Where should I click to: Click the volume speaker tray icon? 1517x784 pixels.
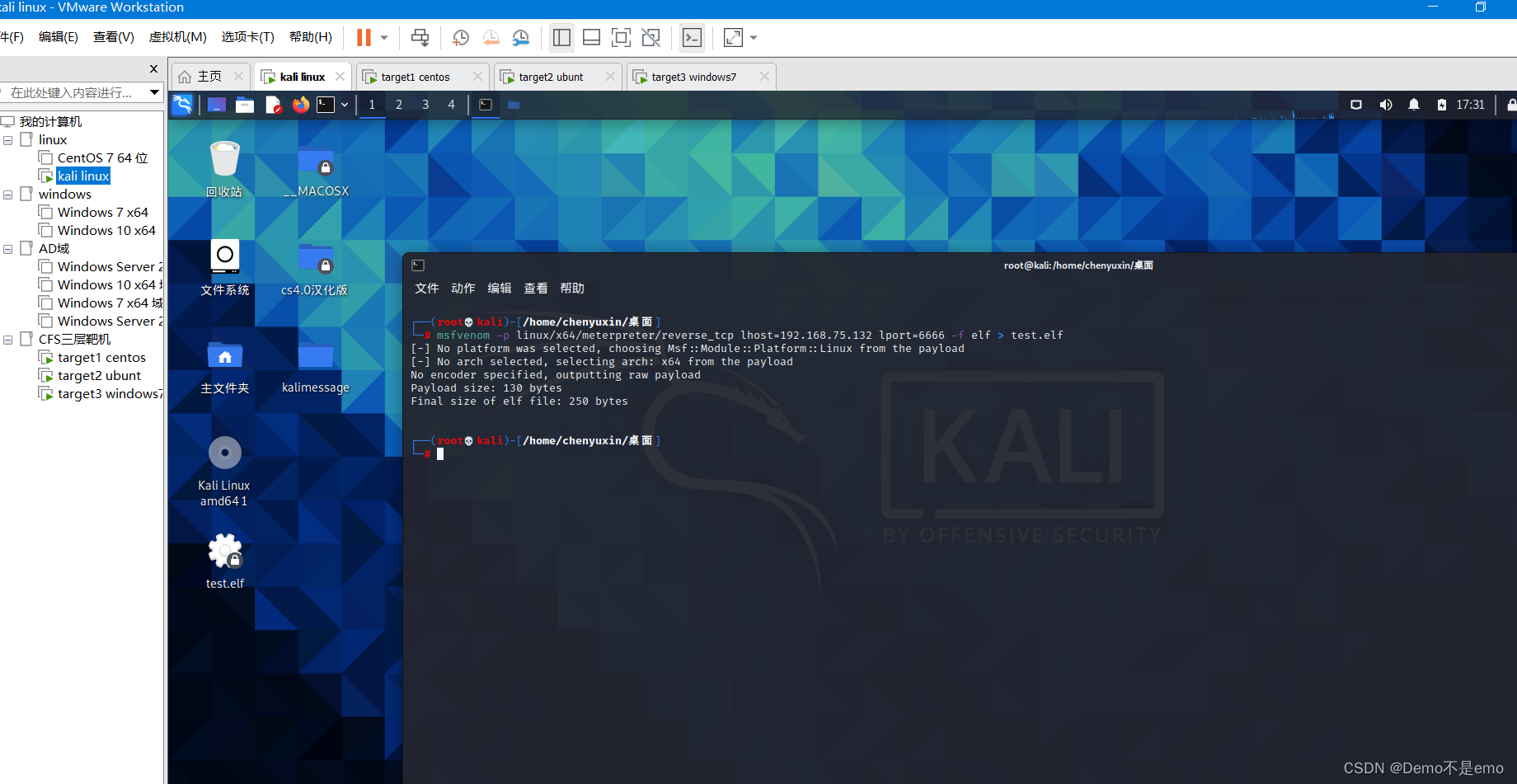pos(1386,105)
